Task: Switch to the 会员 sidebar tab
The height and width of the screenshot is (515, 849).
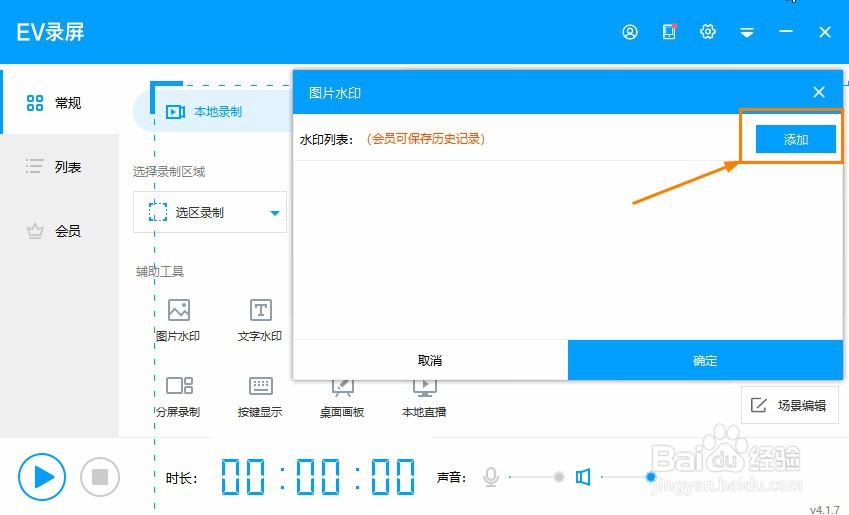Action: point(60,231)
